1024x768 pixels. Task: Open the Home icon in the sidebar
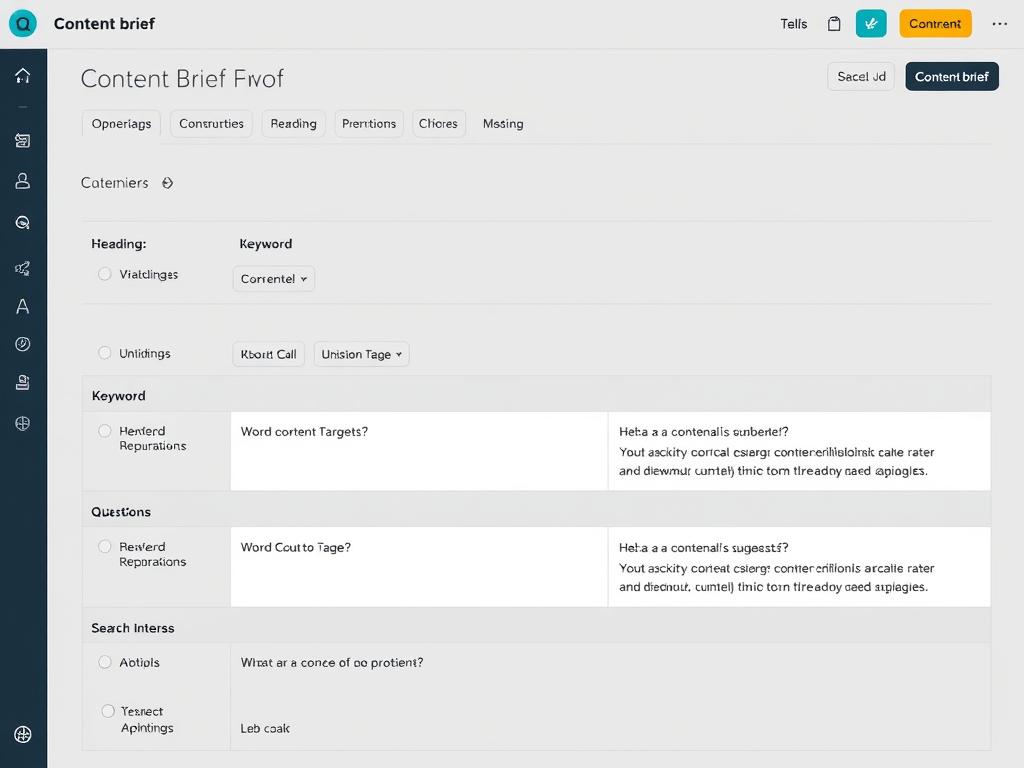tap(23, 75)
